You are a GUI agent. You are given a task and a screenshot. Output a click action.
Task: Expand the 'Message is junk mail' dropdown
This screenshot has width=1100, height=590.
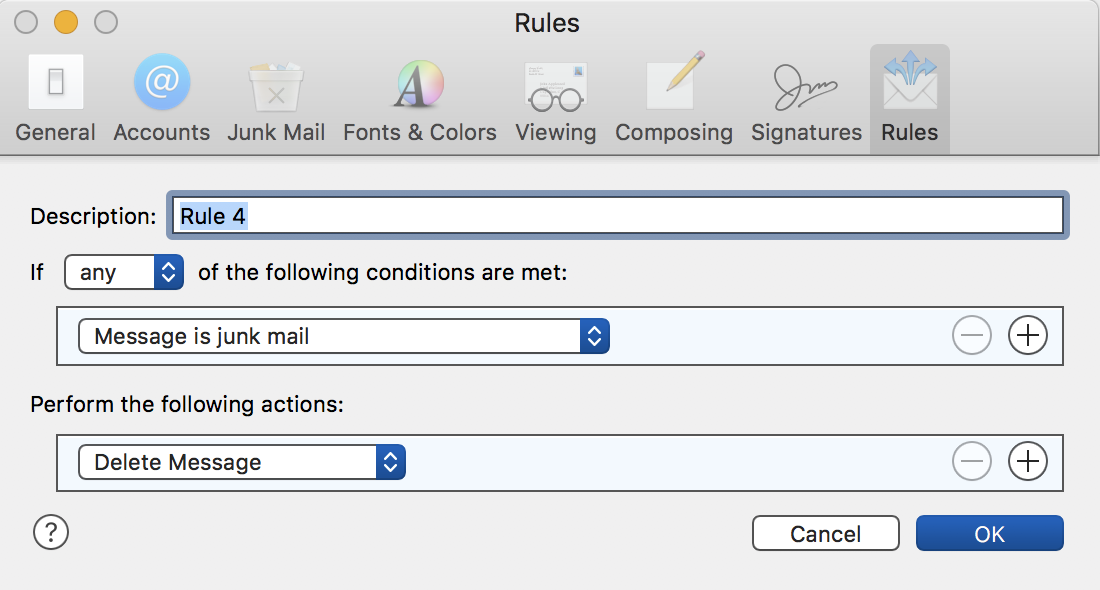[344, 337]
